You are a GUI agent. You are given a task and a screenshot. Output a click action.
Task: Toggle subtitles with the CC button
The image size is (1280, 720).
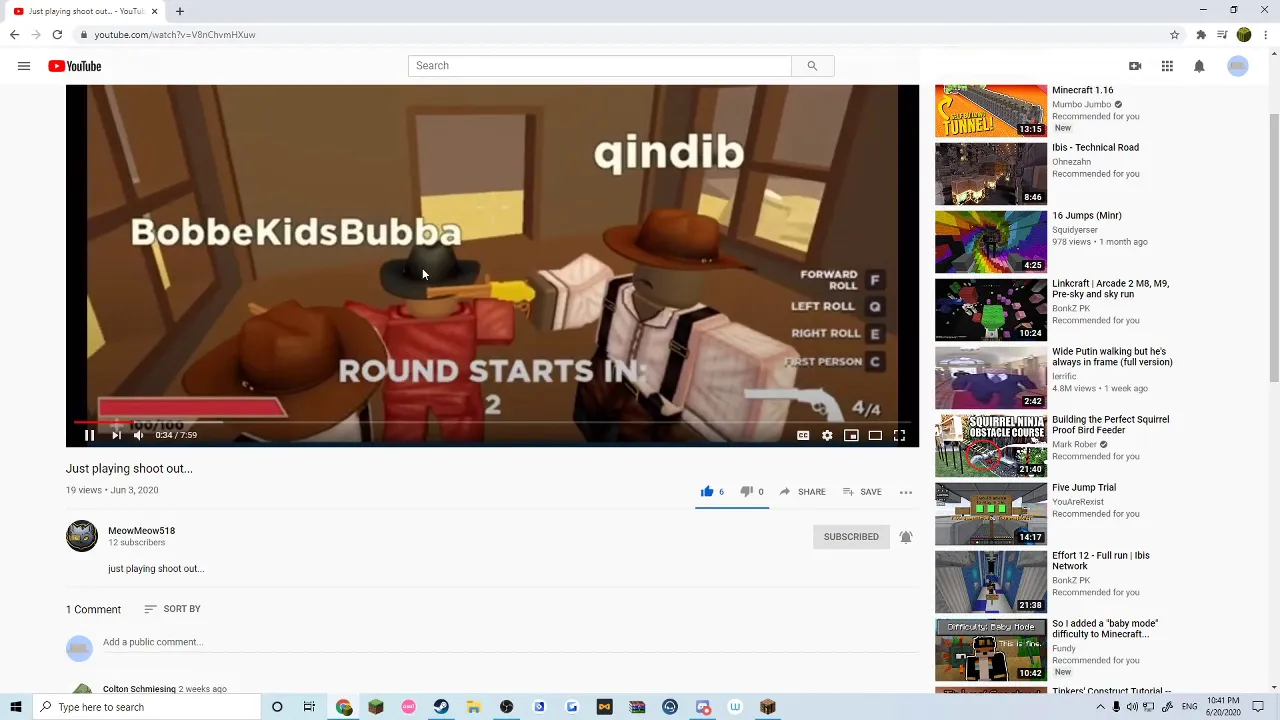coord(803,435)
